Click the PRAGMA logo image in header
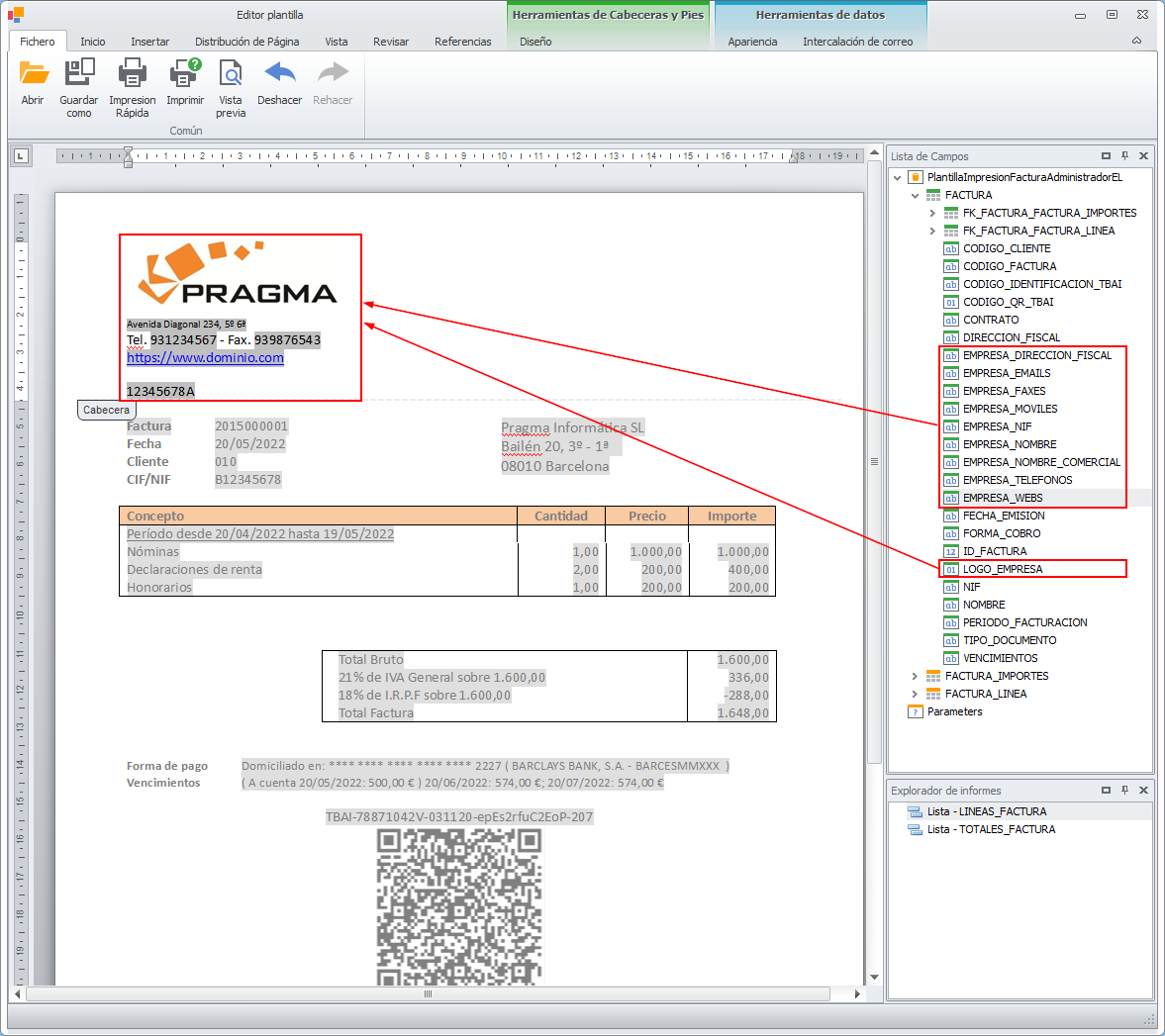The height and width of the screenshot is (1036, 1165). point(238,274)
